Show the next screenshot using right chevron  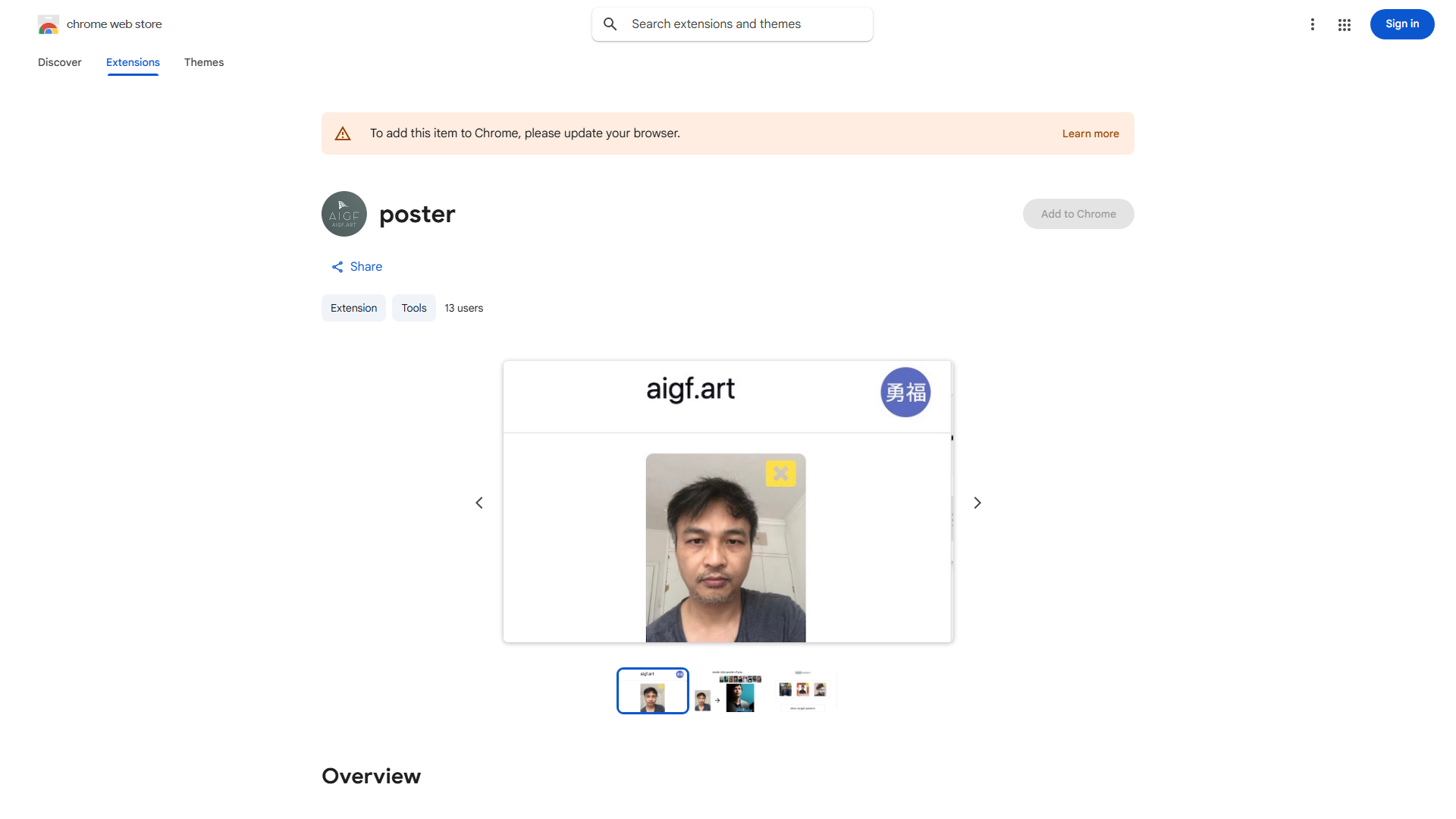977,502
